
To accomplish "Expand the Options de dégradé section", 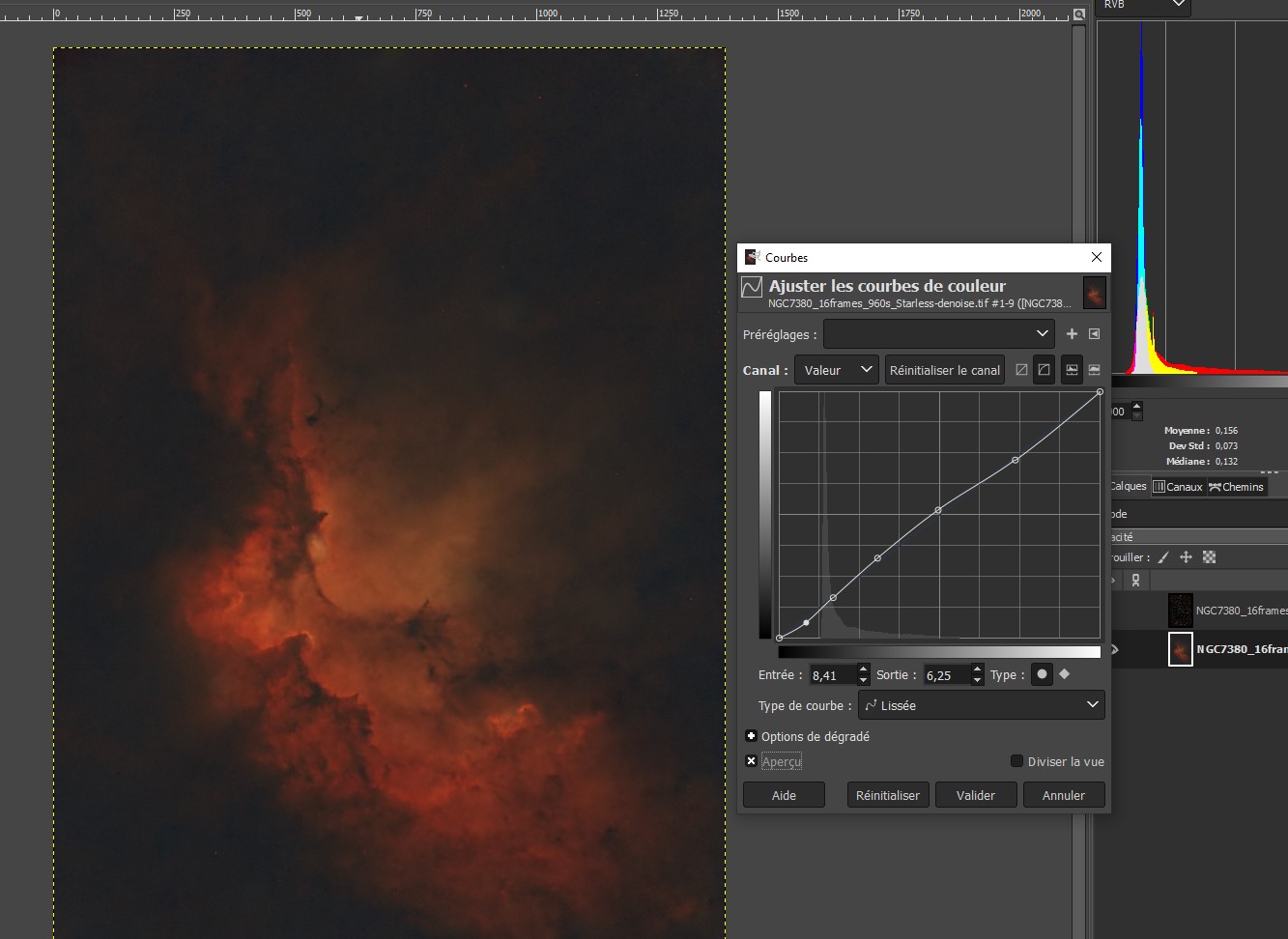I will tap(752, 736).
